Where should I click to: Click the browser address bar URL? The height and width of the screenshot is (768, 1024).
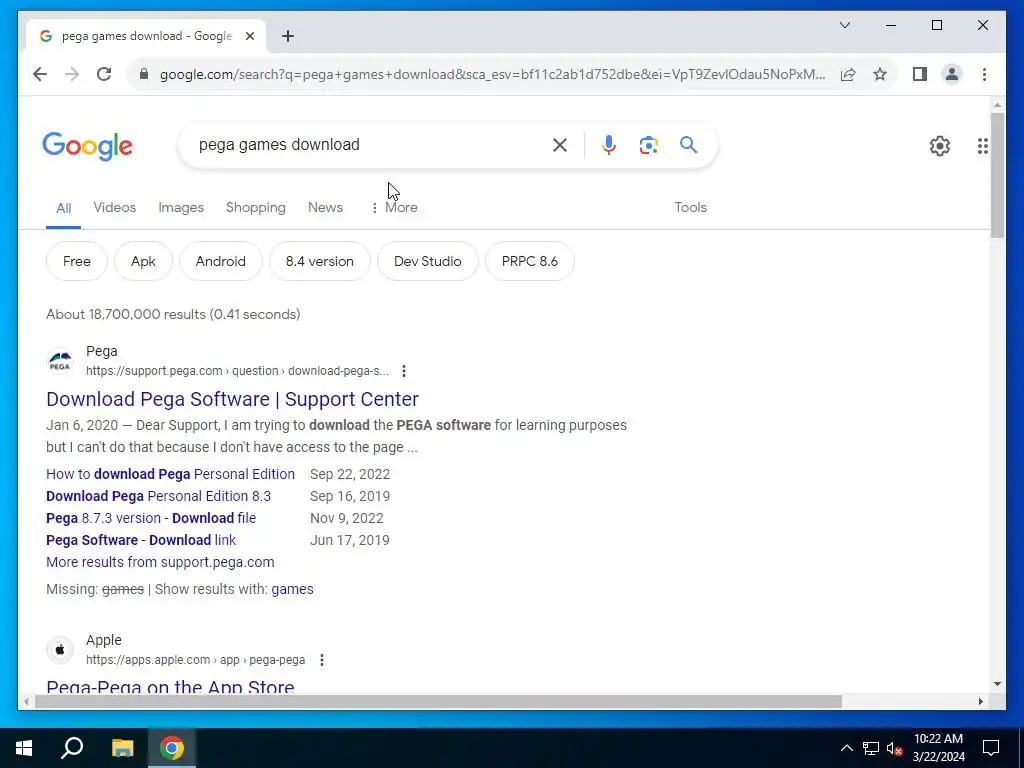pos(492,74)
